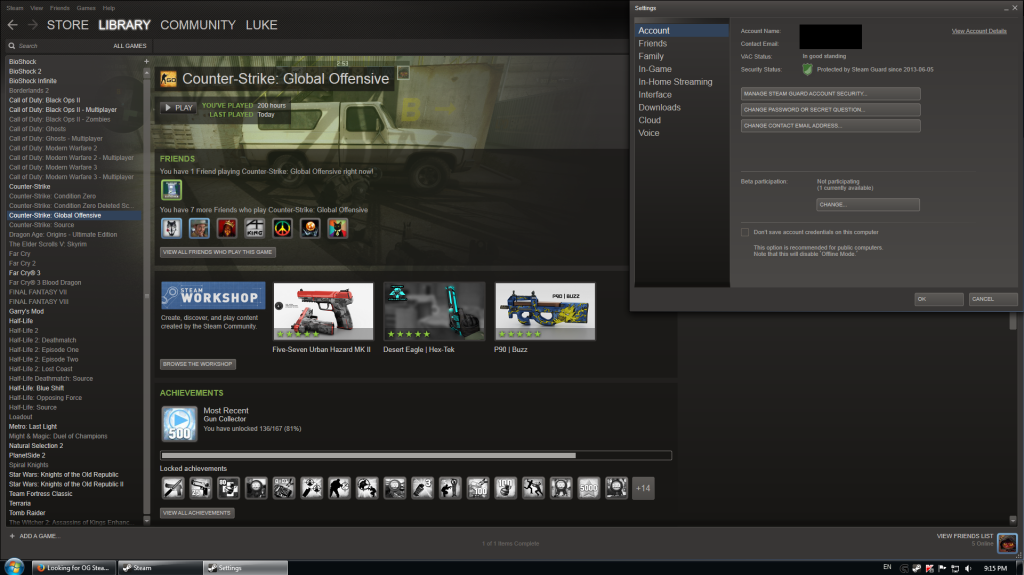Click the forward navigation arrow
The image size is (1024, 575).
pyautogui.click(x=33, y=25)
